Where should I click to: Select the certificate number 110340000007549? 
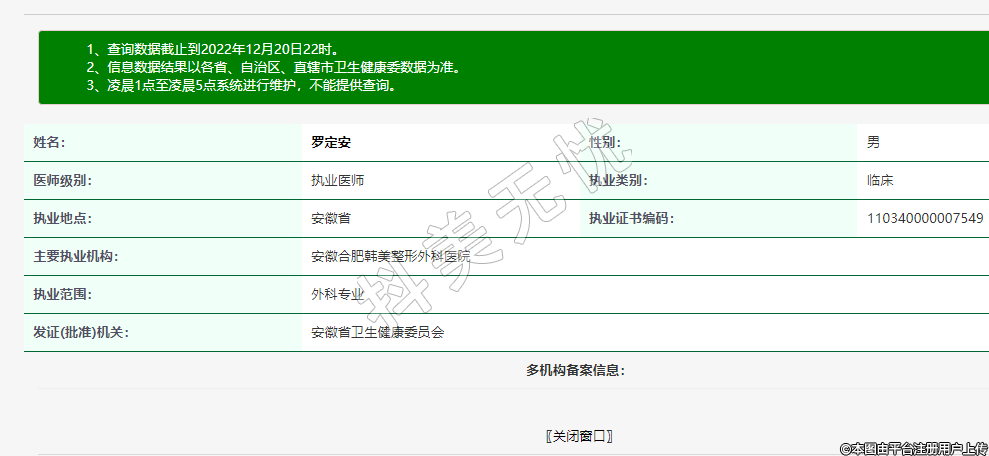click(925, 219)
